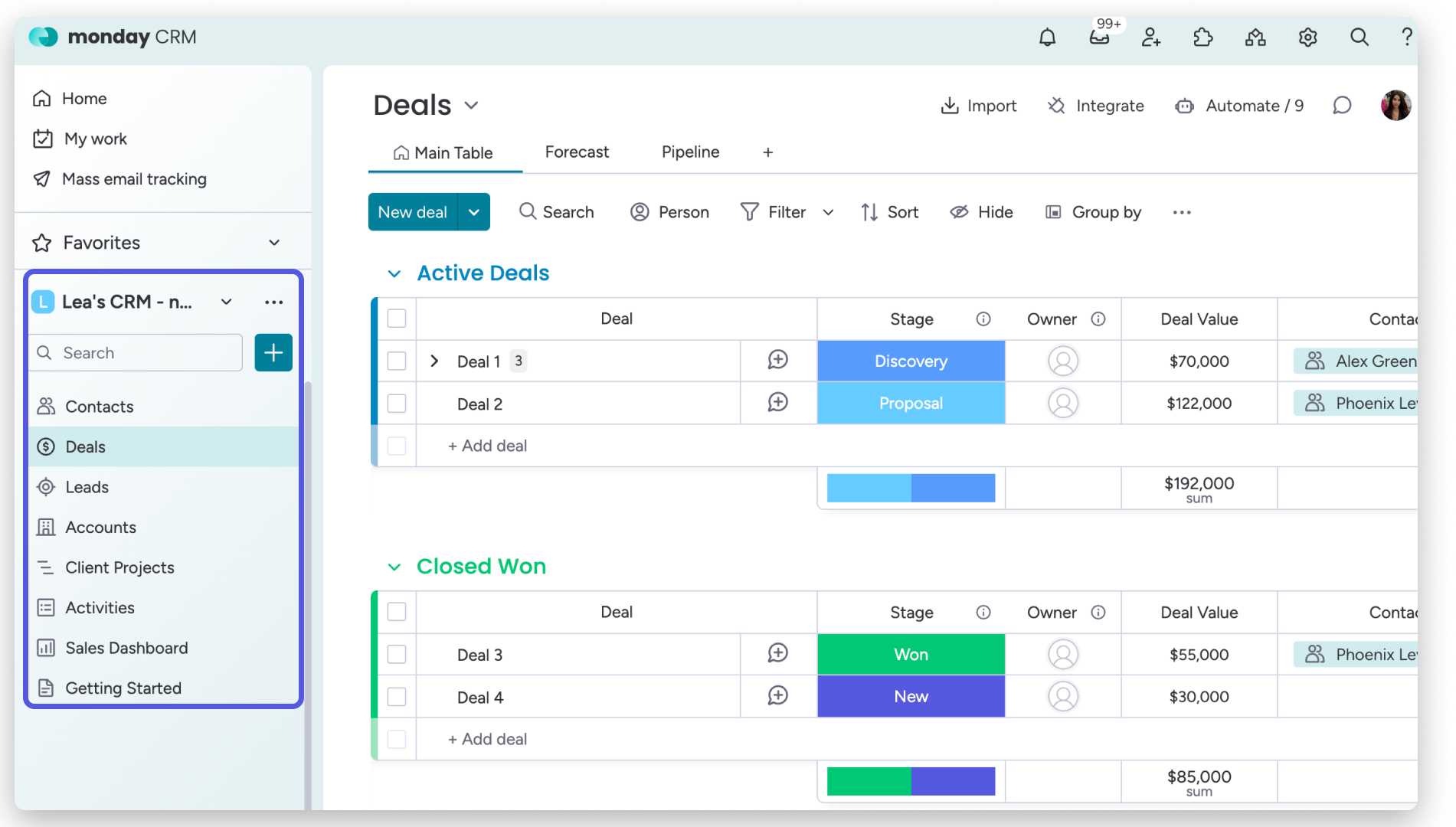Open the settings gear icon
The height and width of the screenshot is (827, 1456).
pos(1307,37)
